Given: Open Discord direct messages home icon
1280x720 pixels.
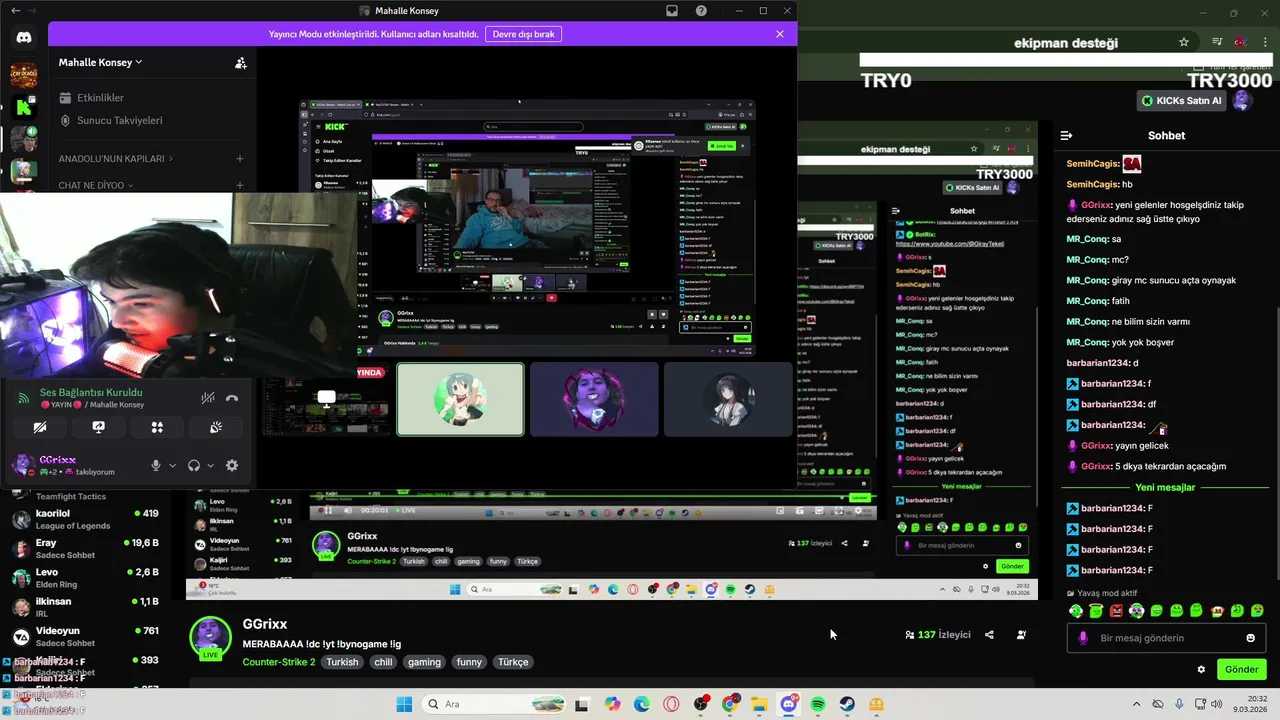Looking at the screenshot, I should pos(24,38).
